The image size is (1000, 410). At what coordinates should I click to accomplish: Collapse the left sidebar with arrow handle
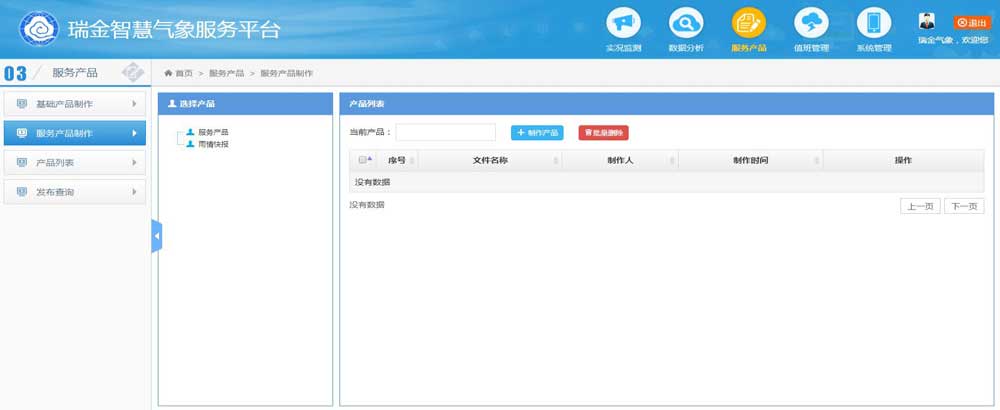coord(156,236)
